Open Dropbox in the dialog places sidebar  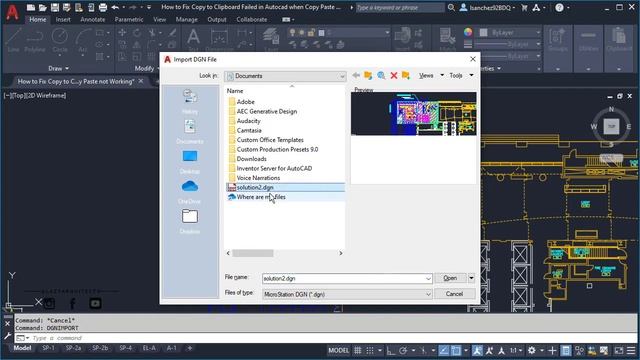[x=190, y=222]
